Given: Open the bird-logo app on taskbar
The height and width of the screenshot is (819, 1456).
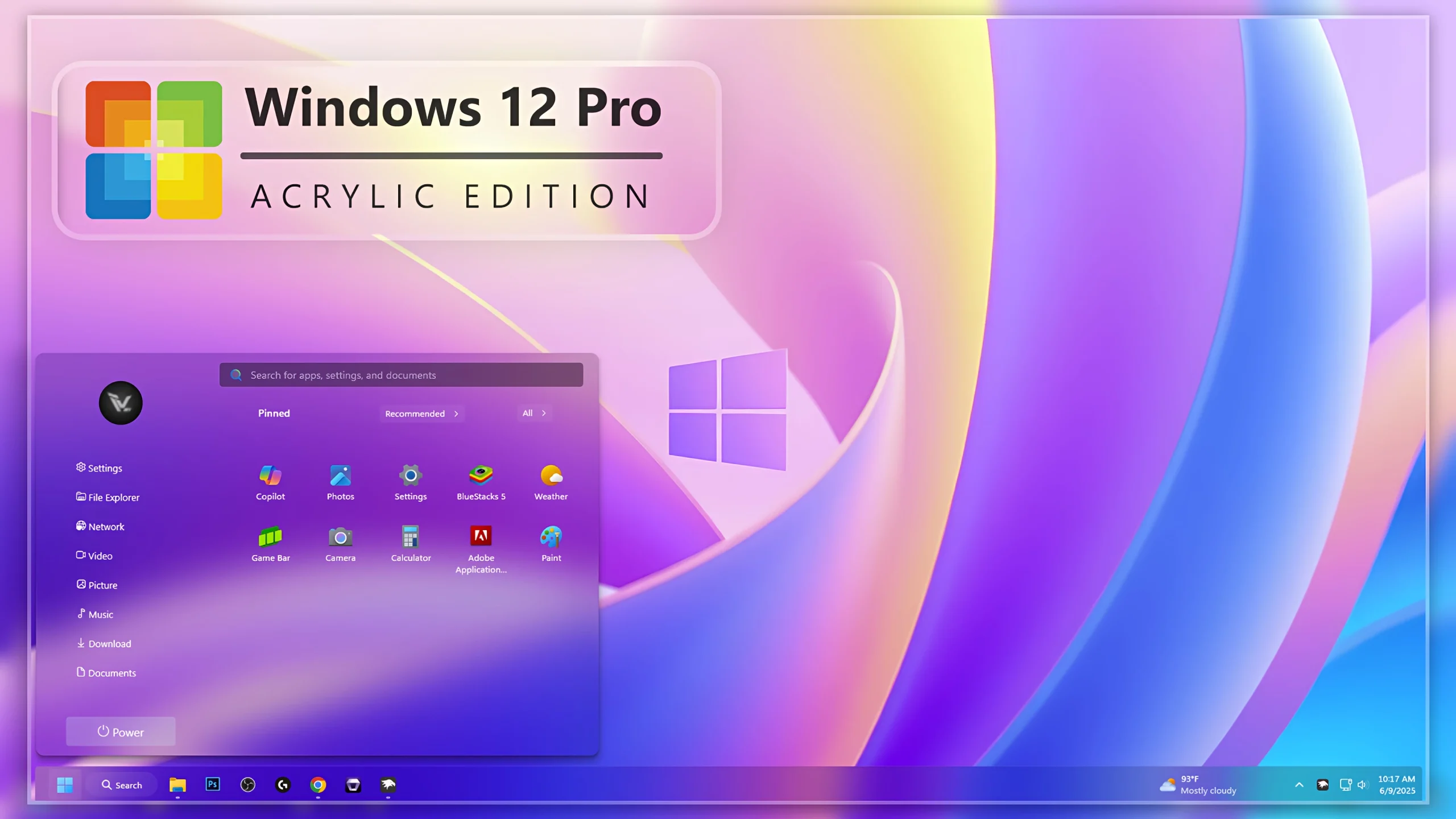Looking at the screenshot, I should [388, 785].
